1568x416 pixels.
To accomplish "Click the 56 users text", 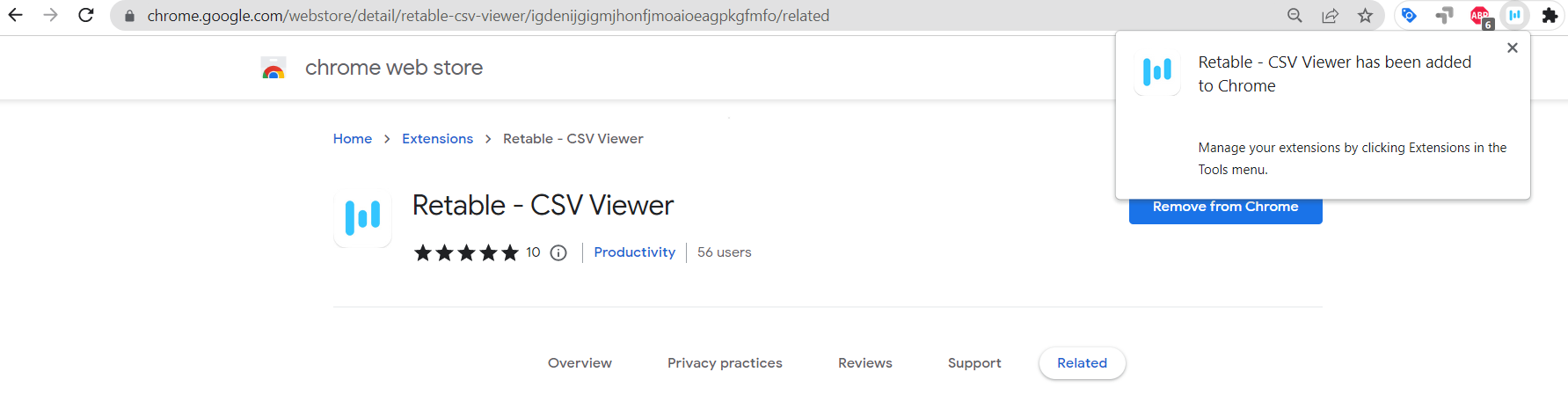I will (725, 252).
